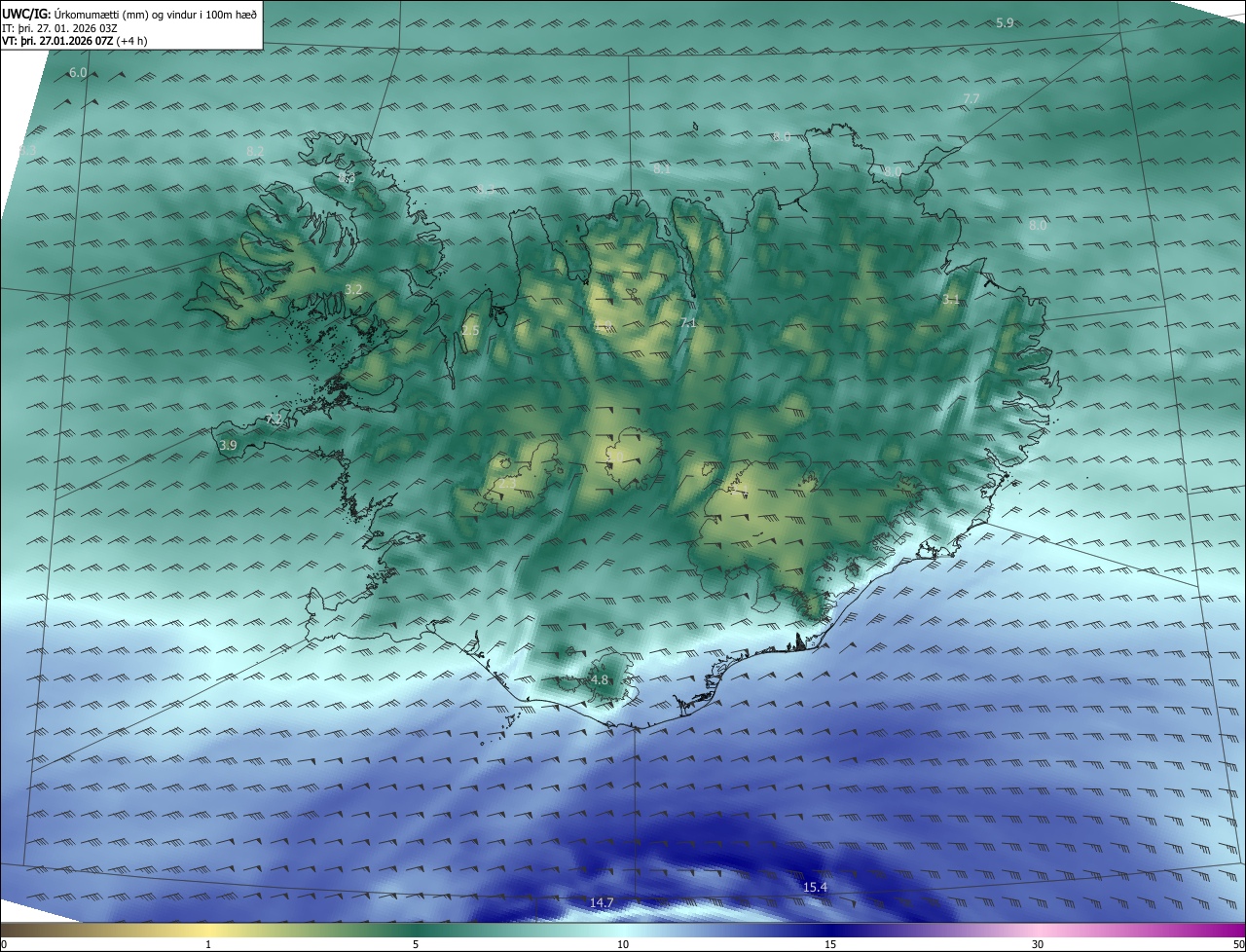The image size is (1246, 952).
Task: Click the 7.7 value label on the map
Action: (x=971, y=99)
